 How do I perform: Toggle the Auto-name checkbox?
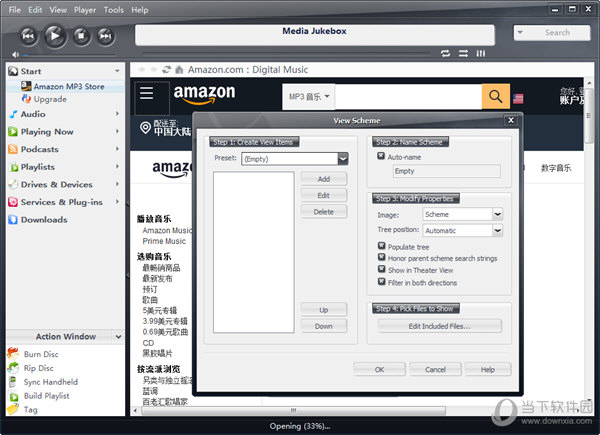[381, 156]
